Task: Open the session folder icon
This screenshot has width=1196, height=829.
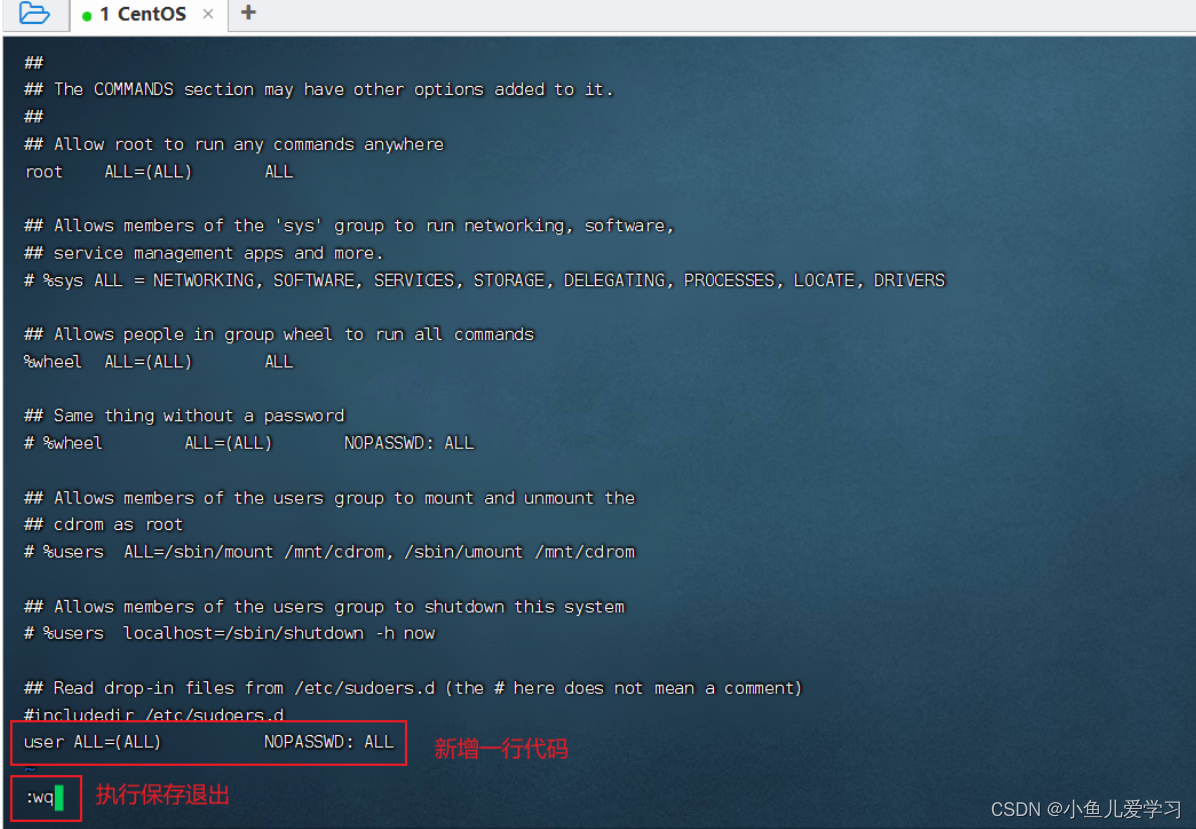Action: pos(34,13)
